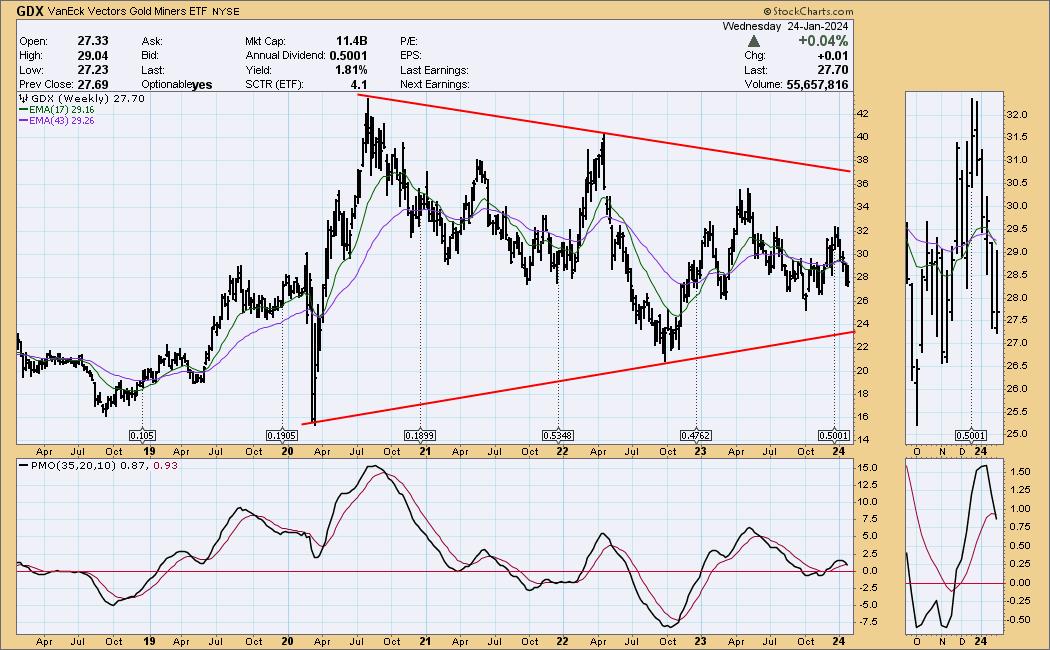The width and height of the screenshot is (1050, 650).
Task: Click the 42 price axis label
Action: pos(862,114)
